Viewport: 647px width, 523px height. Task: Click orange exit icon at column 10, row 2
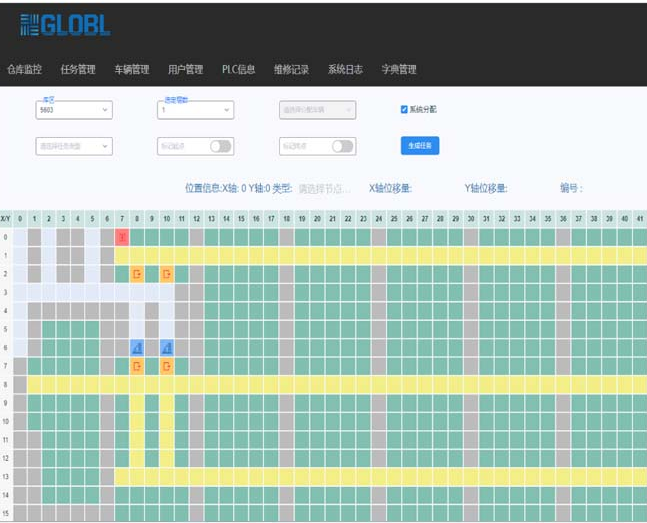tap(167, 274)
